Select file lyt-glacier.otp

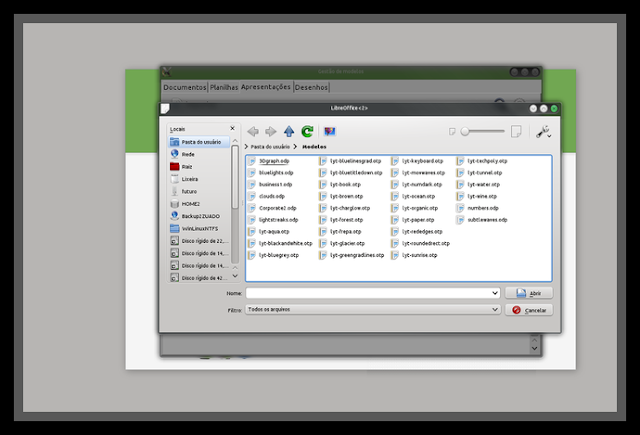(x=342, y=244)
